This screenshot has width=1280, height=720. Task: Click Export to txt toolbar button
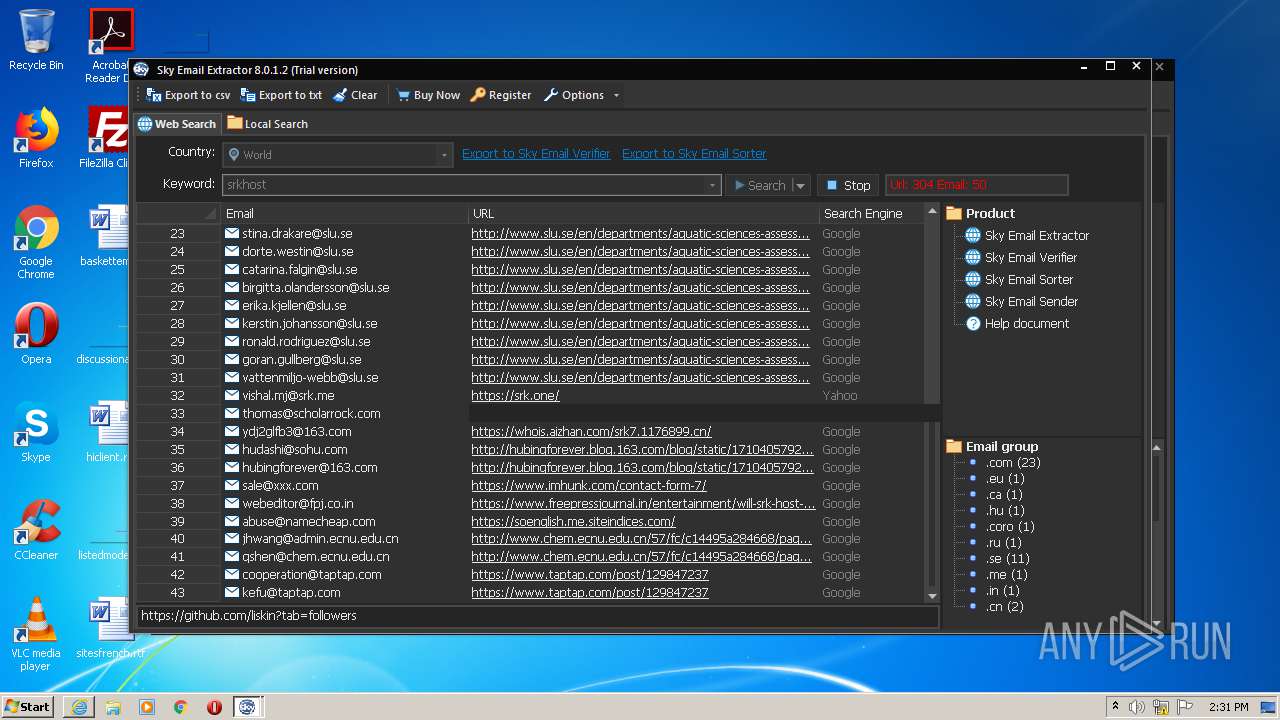point(281,95)
